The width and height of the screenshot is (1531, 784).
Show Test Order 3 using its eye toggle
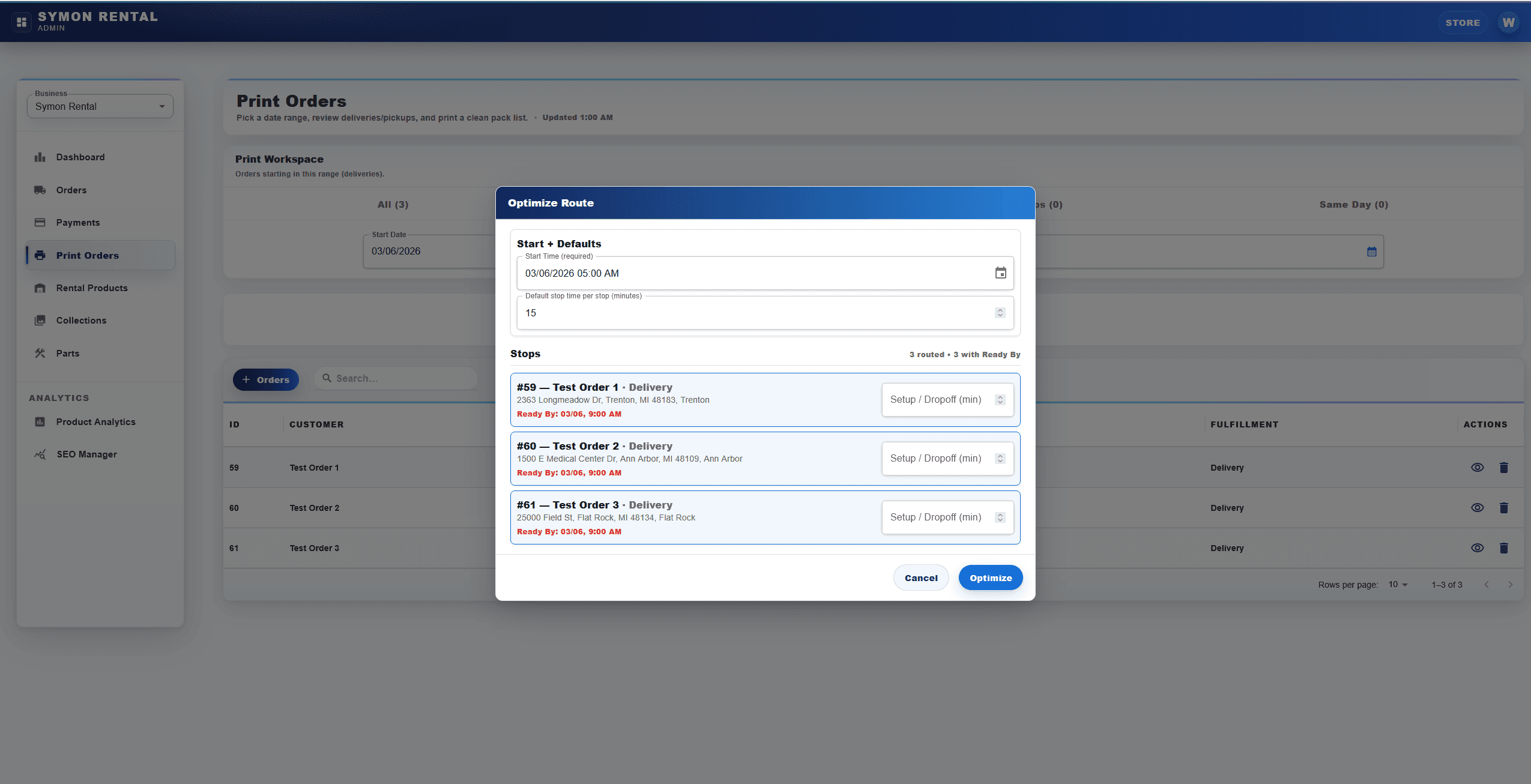(x=1477, y=547)
